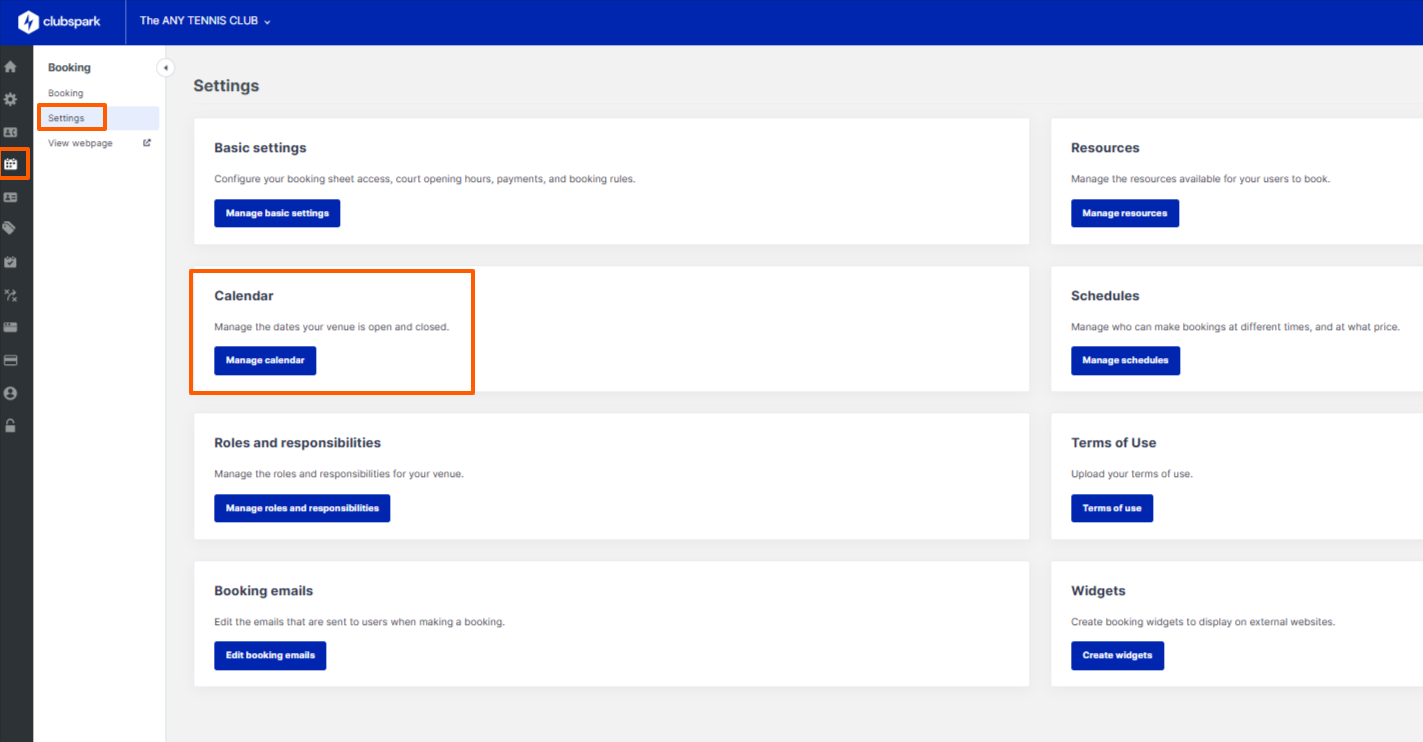The height and width of the screenshot is (742, 1423).
Task: Click Create widgets button
Action: [1117, 656]
